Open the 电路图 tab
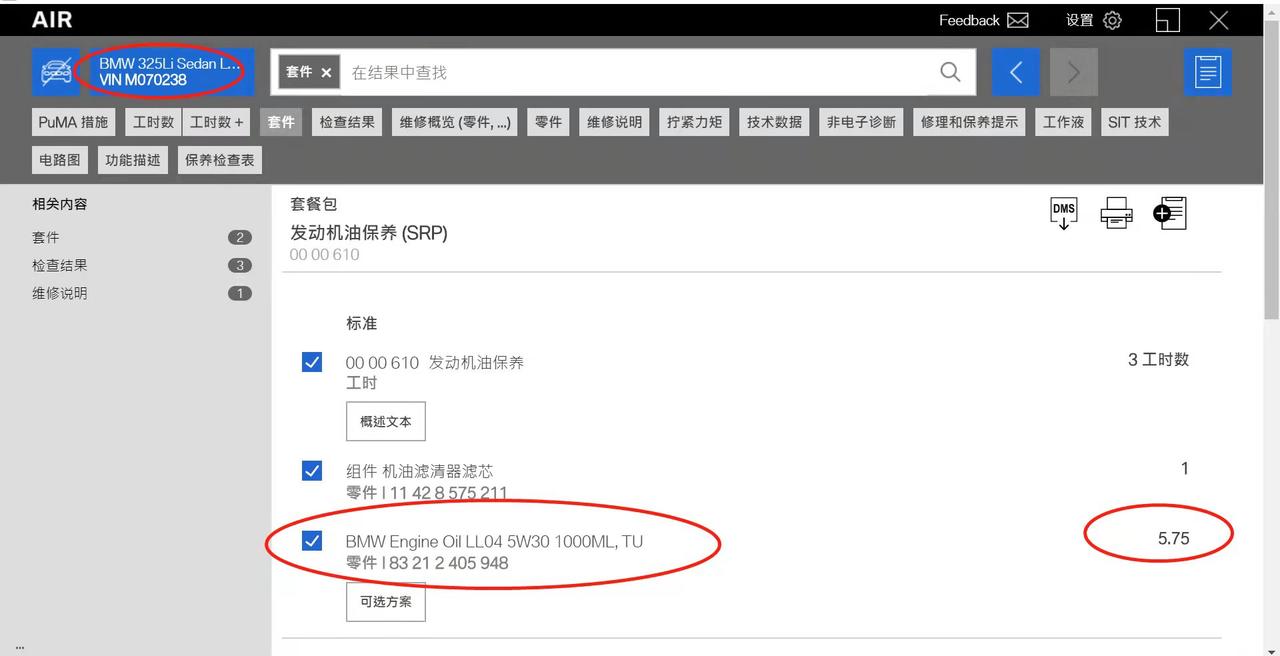The width and height of the screenshot is (1280, 656). click(60, 160)
